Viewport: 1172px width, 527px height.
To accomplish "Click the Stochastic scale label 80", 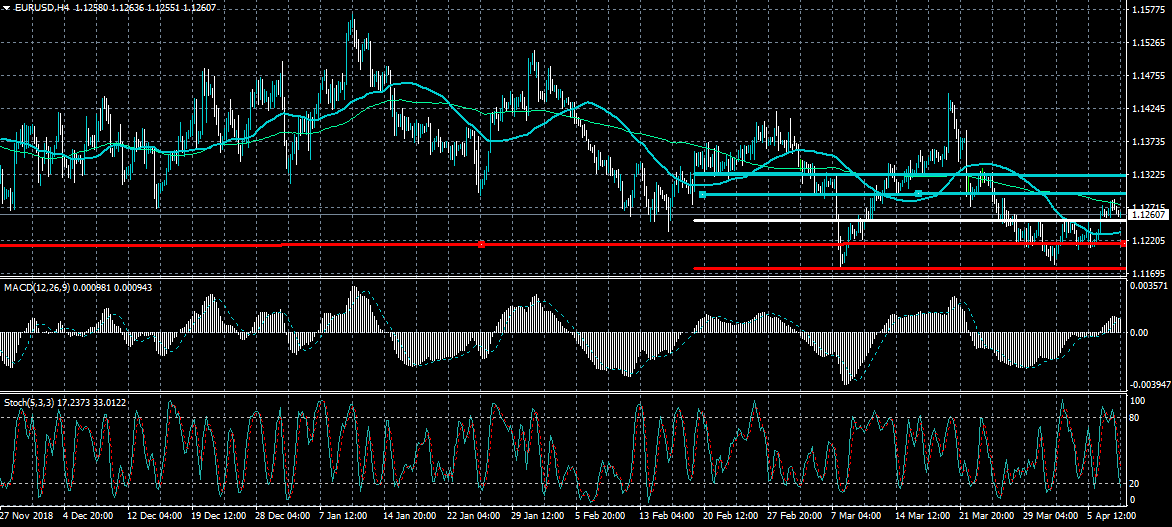I will click(1135, 418).
